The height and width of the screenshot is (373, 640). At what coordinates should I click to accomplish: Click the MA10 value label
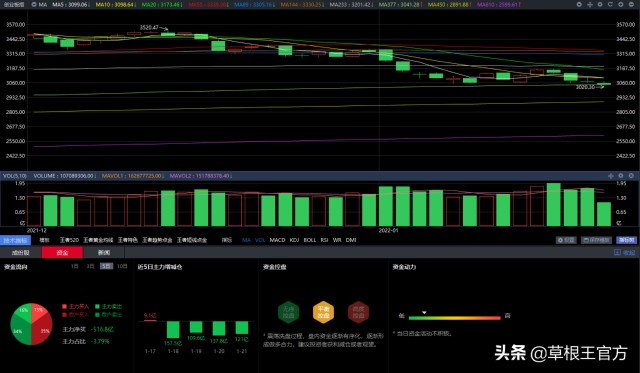tap(116, 4)
